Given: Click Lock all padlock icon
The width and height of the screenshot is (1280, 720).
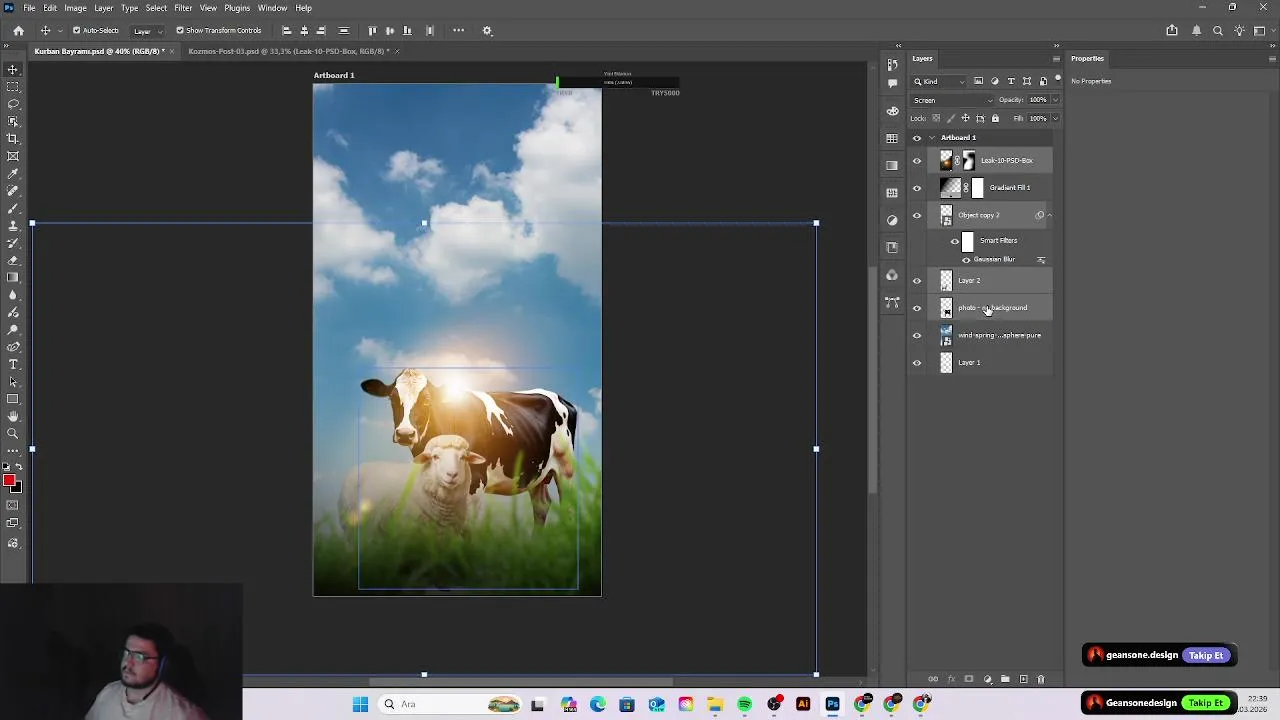Looking at the screenshot, I should (995, 118).
